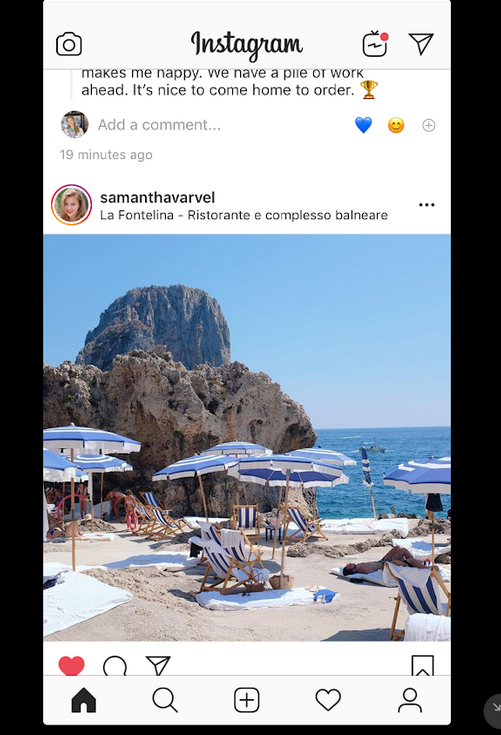501x735 pixels.
Task: Open IGTV with the red notification dot
Action: point(375,44)
